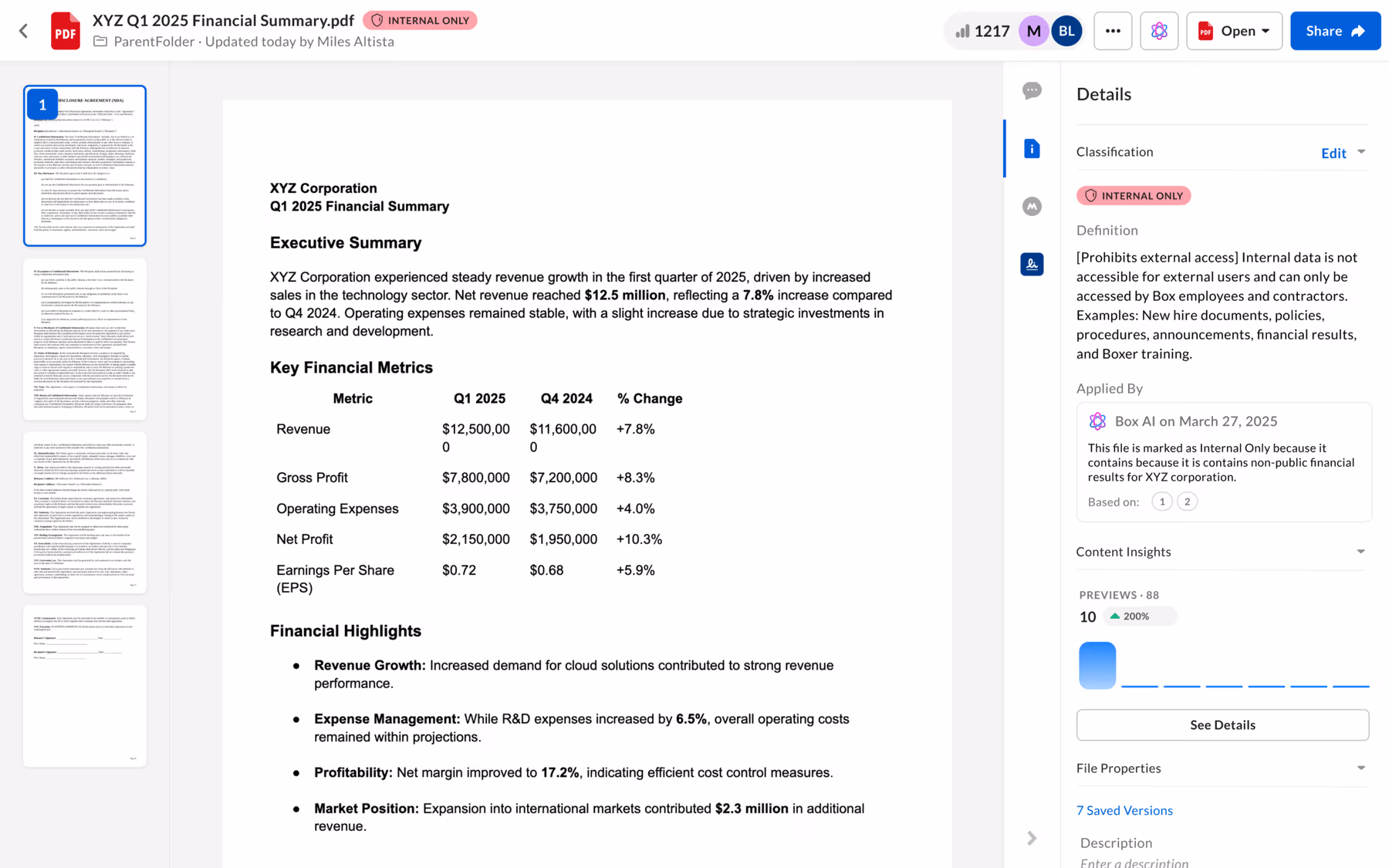This screenshot has height=868, width=1389.
Task: Click citation reference 1 under Based on
Action: pos(1161,502)
